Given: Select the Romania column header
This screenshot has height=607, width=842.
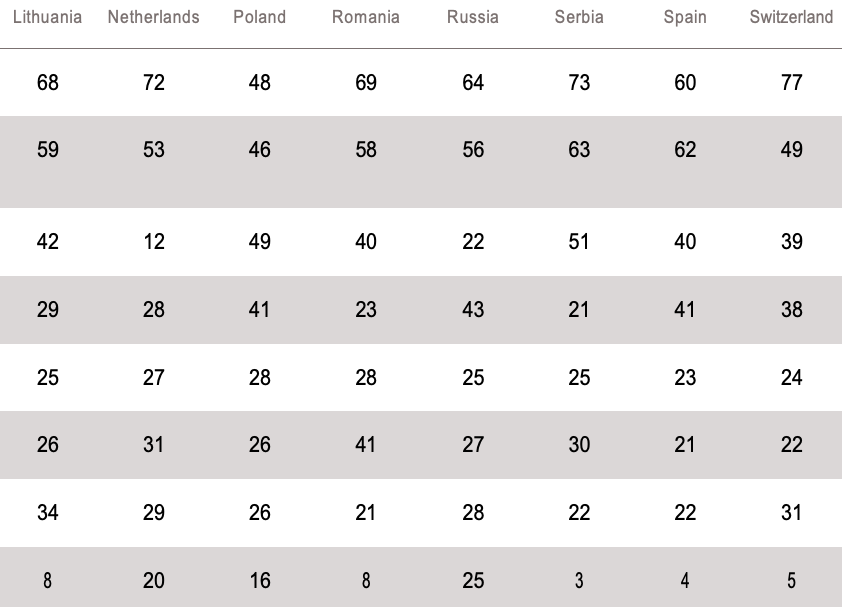Looking at the screenshot, I should 366,17.
